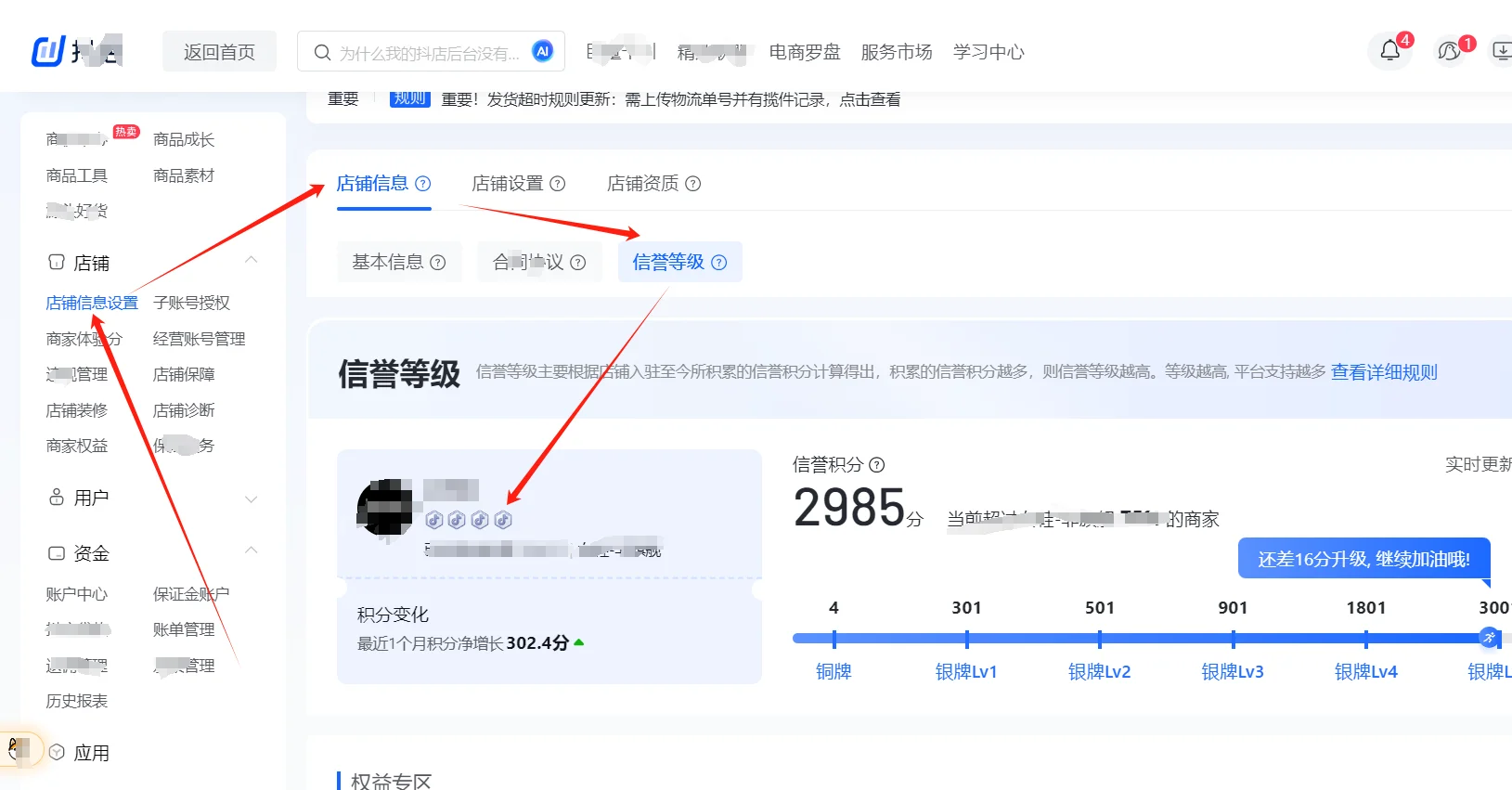Open 电商罗盘 in top navigation
This screenshot has width=1512, height=790.
[805, 52]
